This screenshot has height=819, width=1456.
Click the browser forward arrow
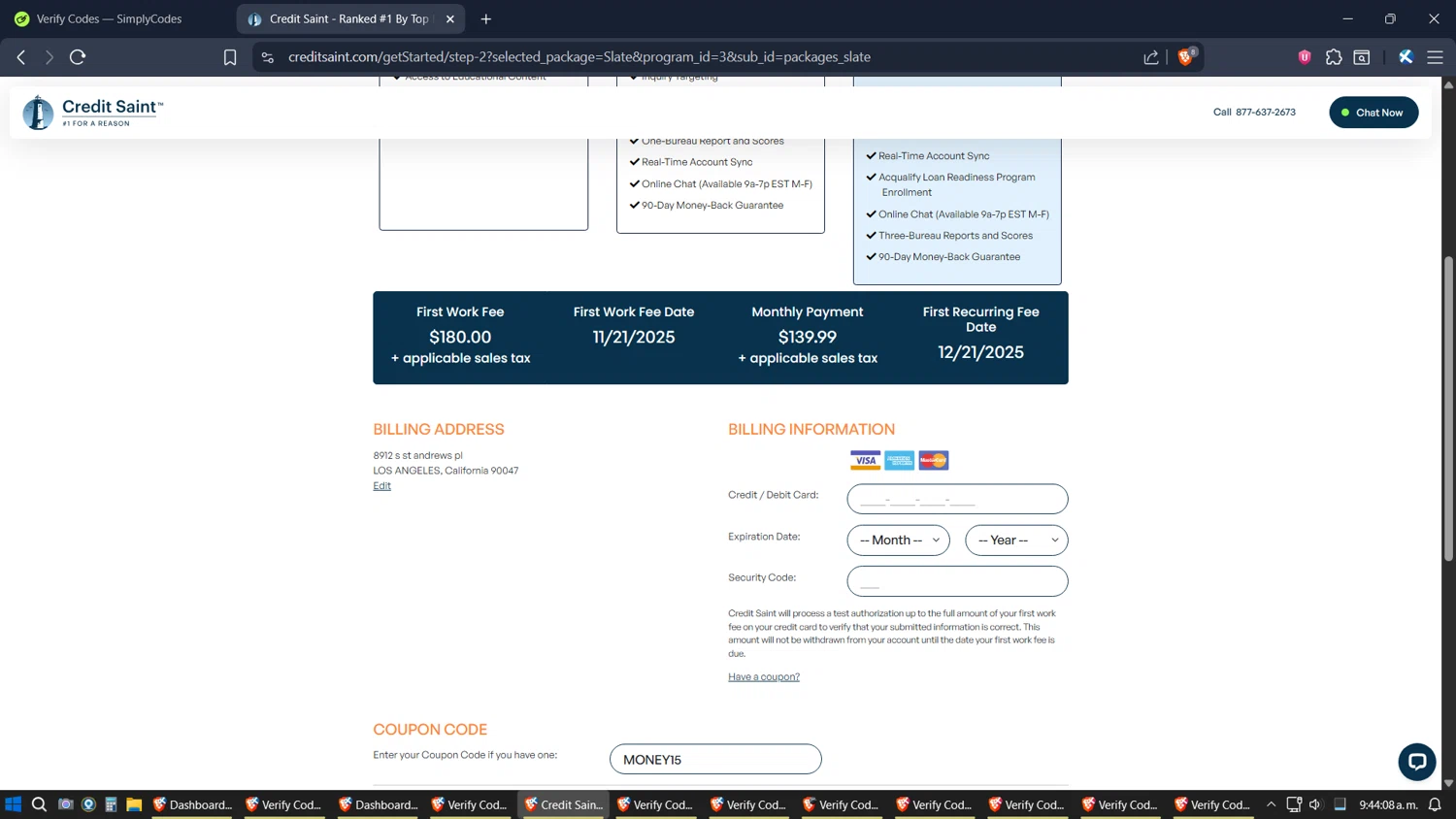coord(50,57)
